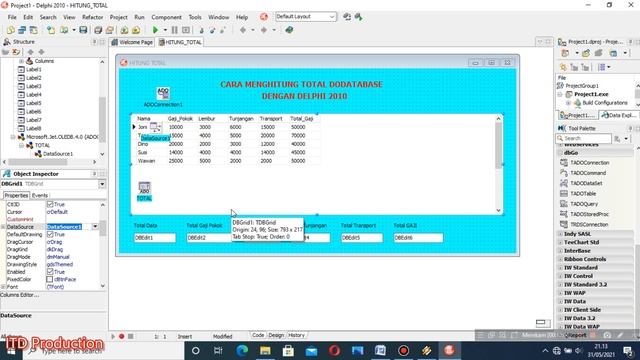Image resolution: width=640 pixels, height=360 pixels.
Task: Open Task View on the taskbar
Action: 218,351
